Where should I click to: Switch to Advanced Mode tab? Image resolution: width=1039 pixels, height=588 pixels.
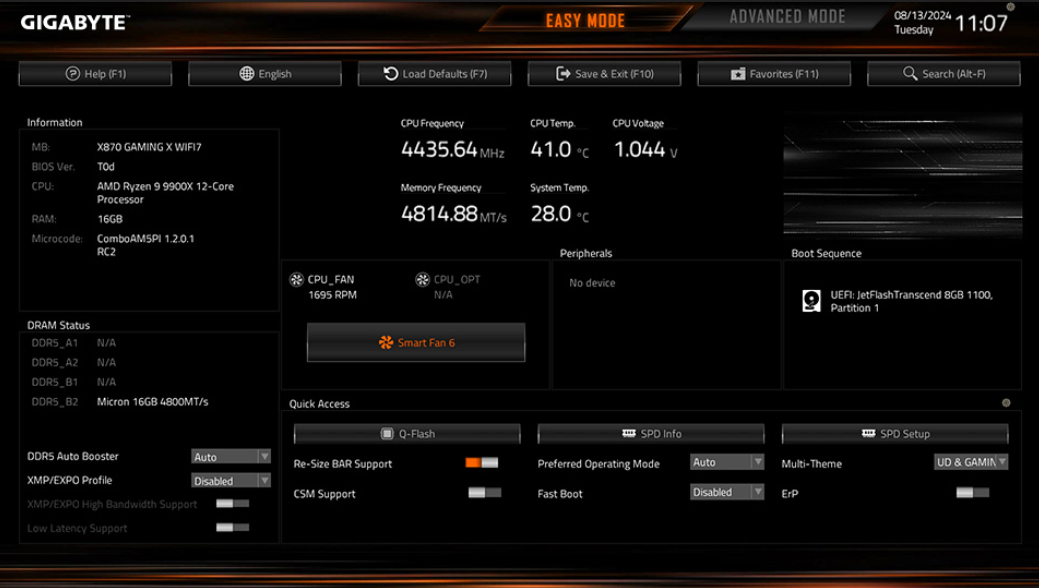(787, 17)
